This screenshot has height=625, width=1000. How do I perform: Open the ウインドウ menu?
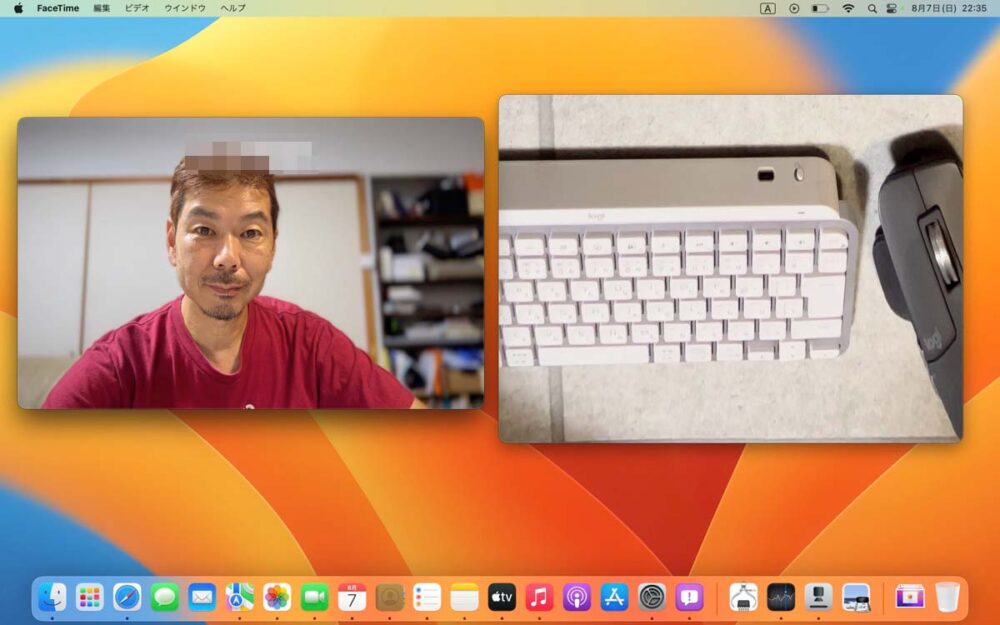tap(185, 8)
